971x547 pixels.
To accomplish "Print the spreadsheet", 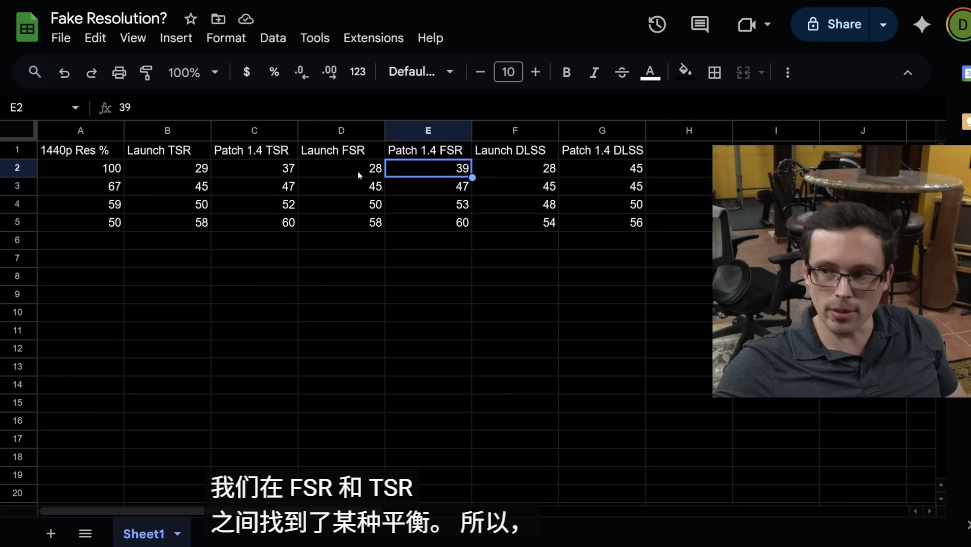I will tap(119, 72).
